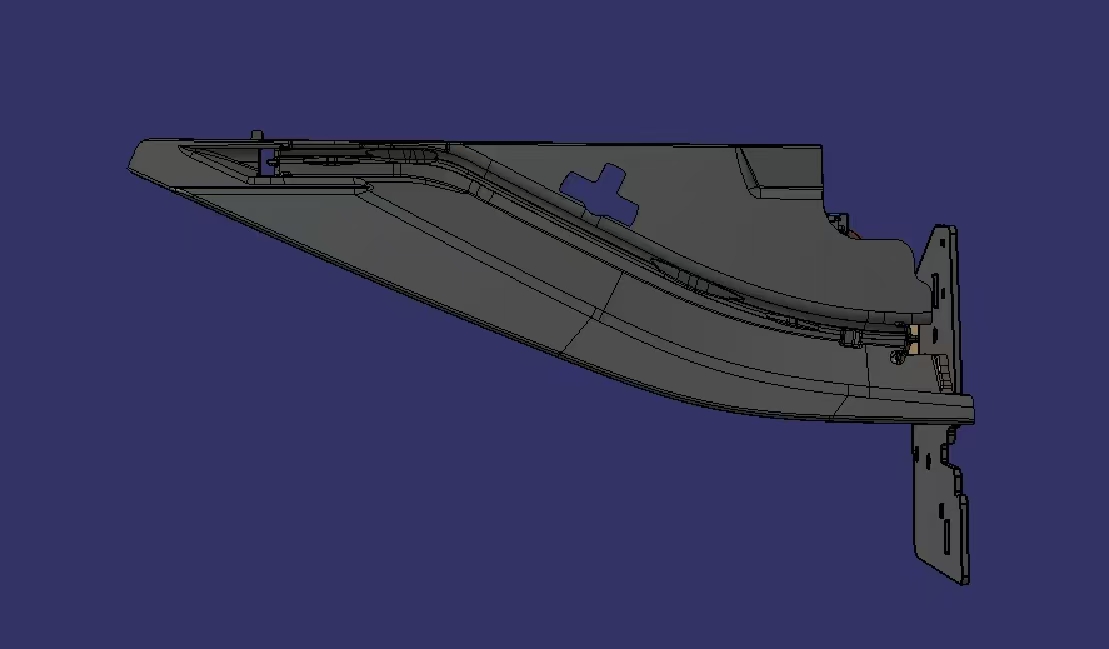
Task: Pick the tan colored component near bracket
Action: (913, 335)
